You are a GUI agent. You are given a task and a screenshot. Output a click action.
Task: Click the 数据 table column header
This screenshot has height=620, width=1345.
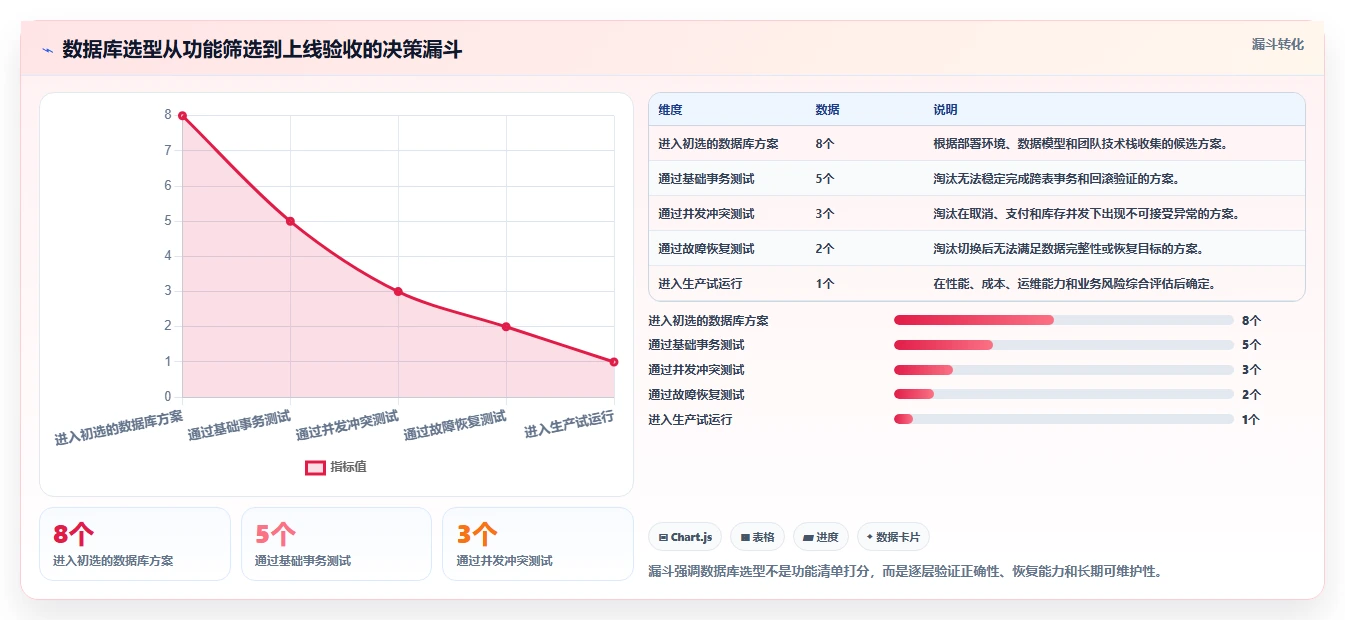tap(828, 109)
